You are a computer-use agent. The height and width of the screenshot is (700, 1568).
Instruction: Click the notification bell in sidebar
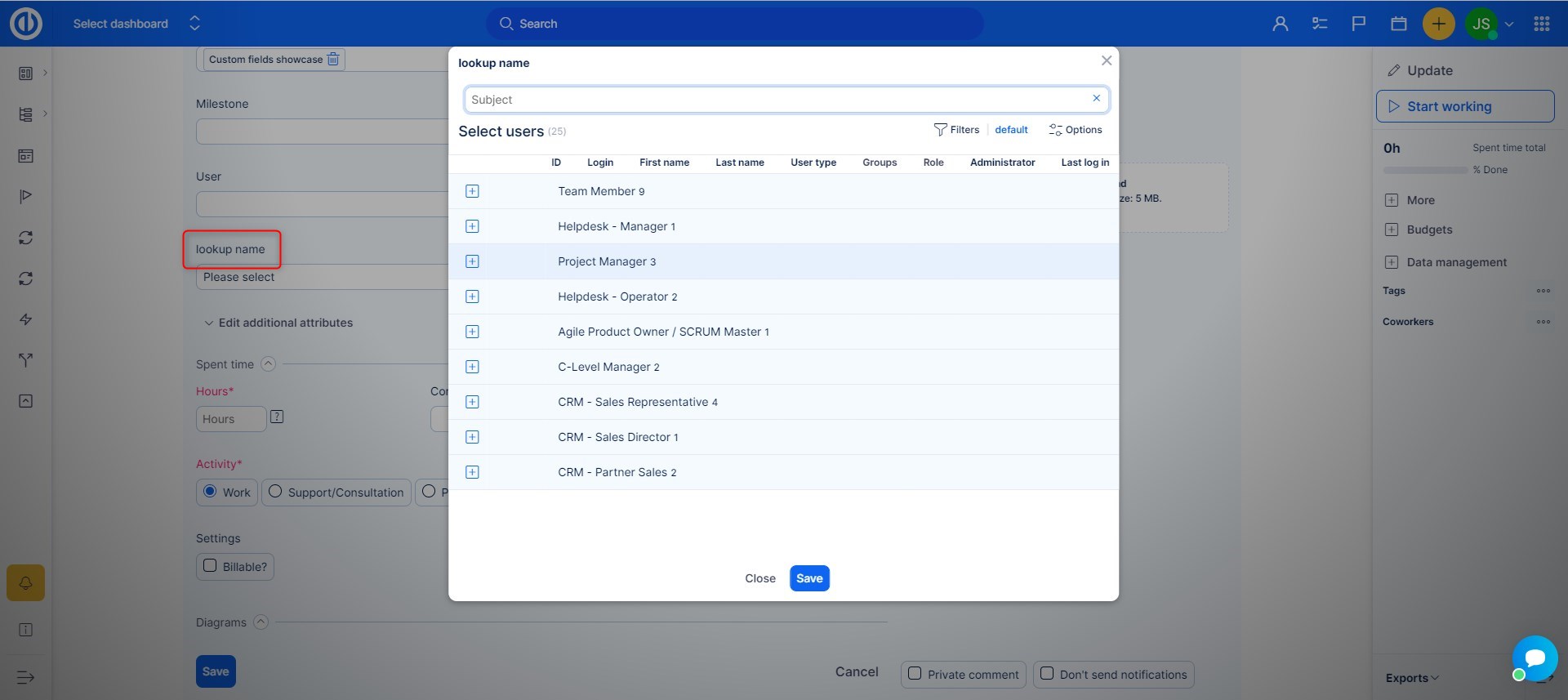[x=25, y=583]
